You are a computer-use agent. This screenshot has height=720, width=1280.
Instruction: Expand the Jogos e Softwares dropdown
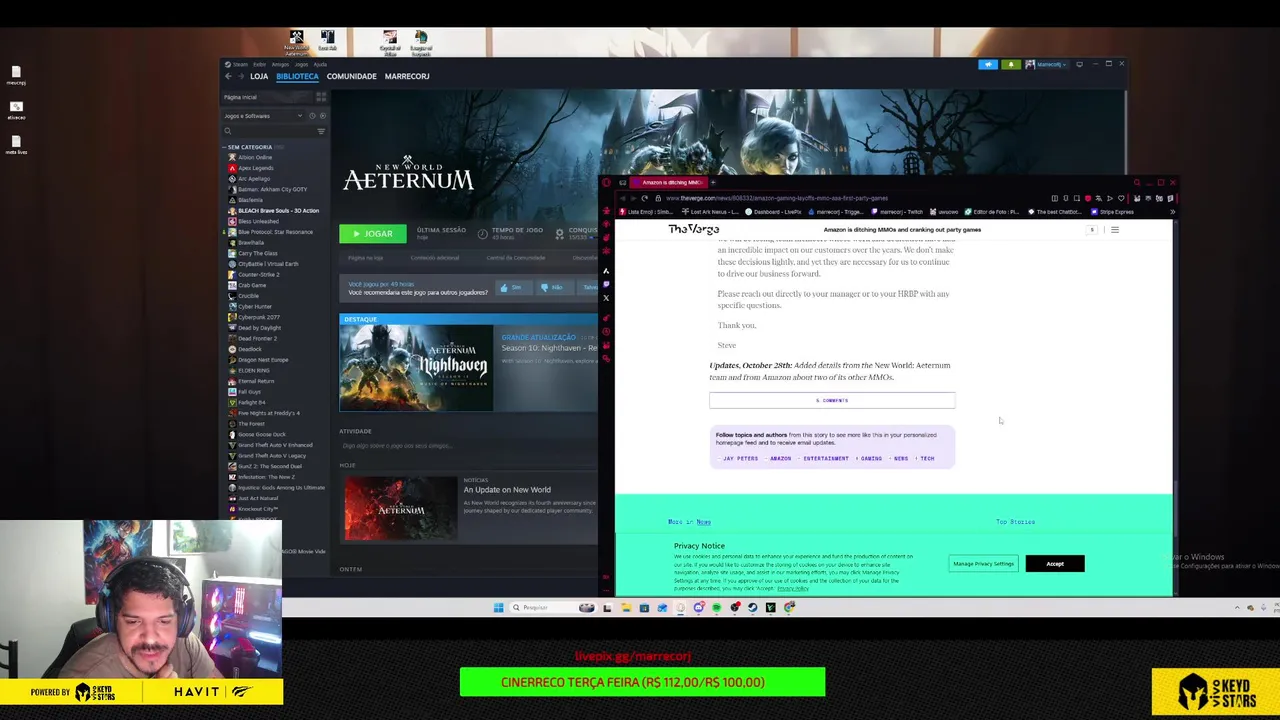pos(261,116)
